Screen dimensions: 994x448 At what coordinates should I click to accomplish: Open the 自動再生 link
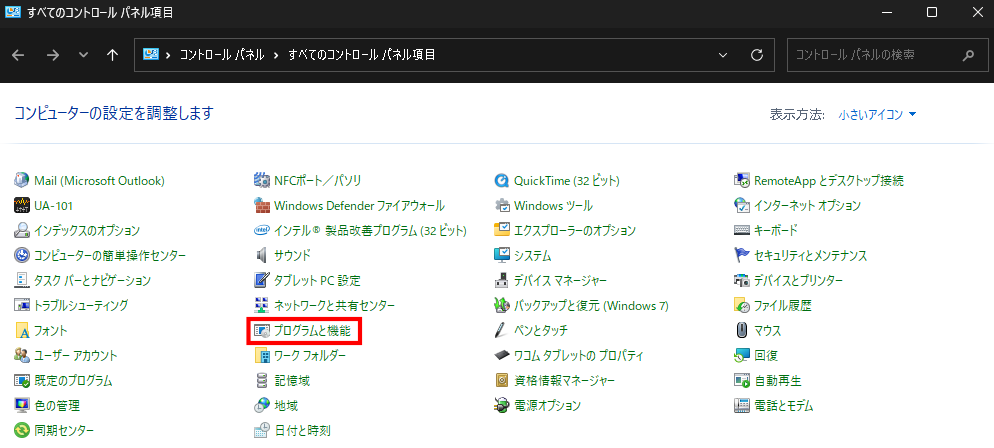click(x=778, y=381)
